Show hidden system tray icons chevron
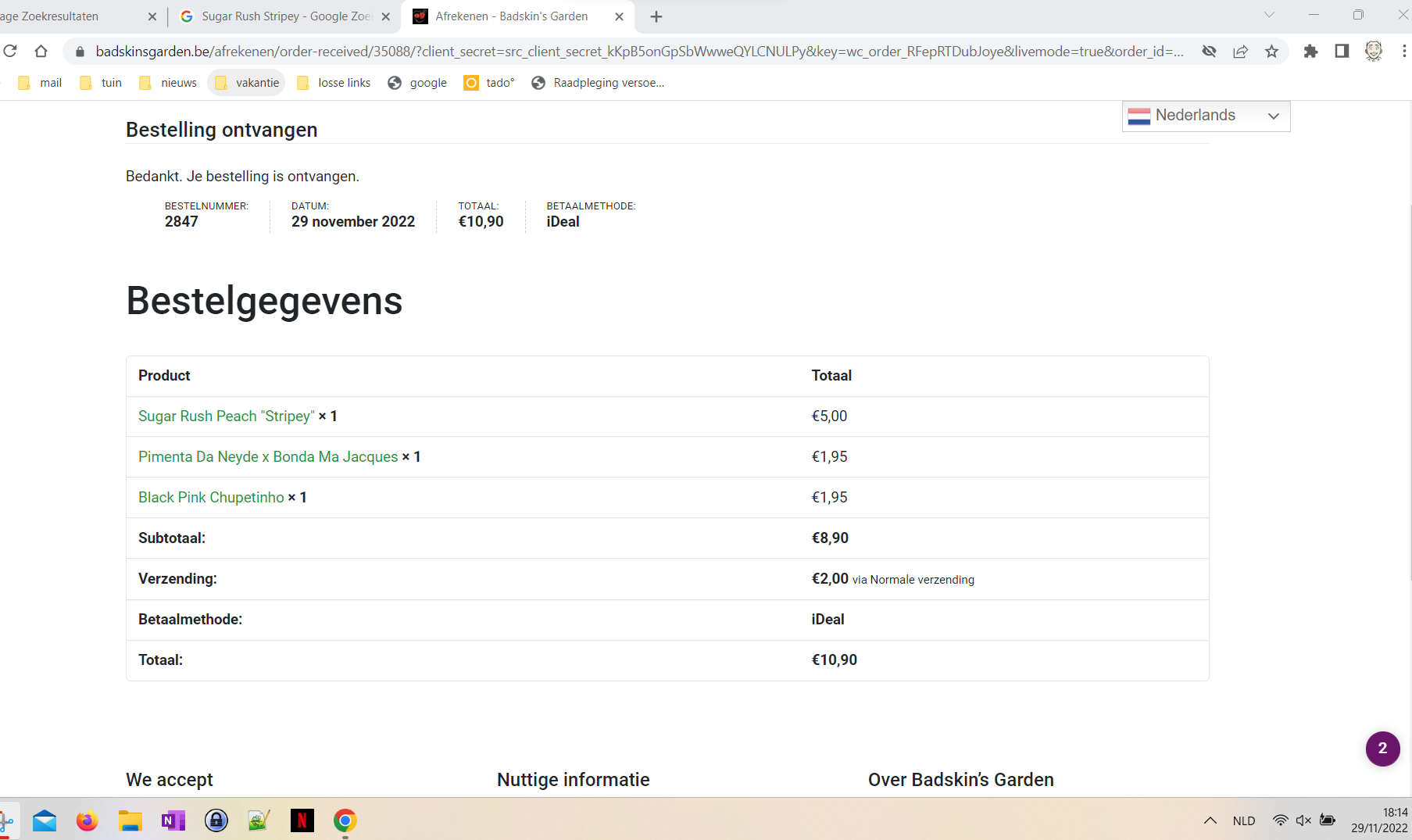 coord(1210,820)
